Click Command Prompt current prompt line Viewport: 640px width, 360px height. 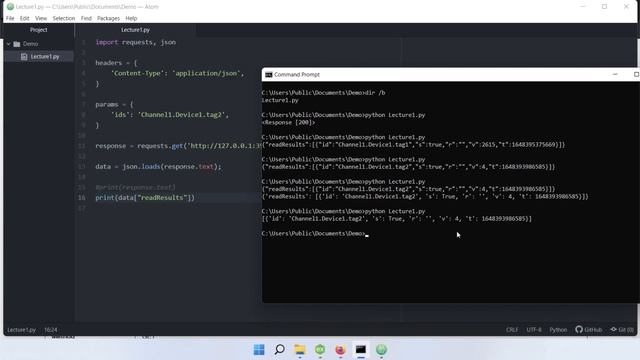pyautogui.click(x=315, y=233)
